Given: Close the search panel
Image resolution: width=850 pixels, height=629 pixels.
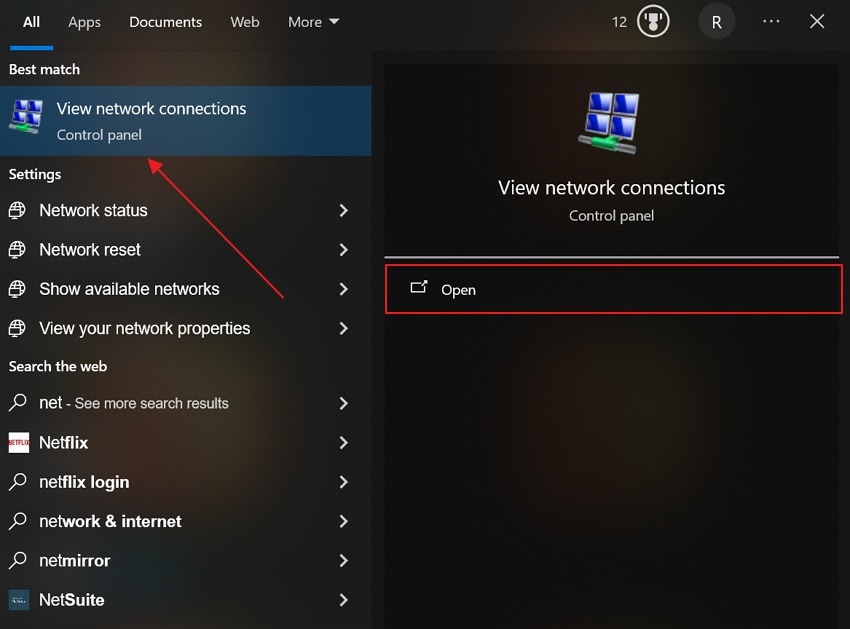Looking at the screenshot, I should click(x=816, y=22).
